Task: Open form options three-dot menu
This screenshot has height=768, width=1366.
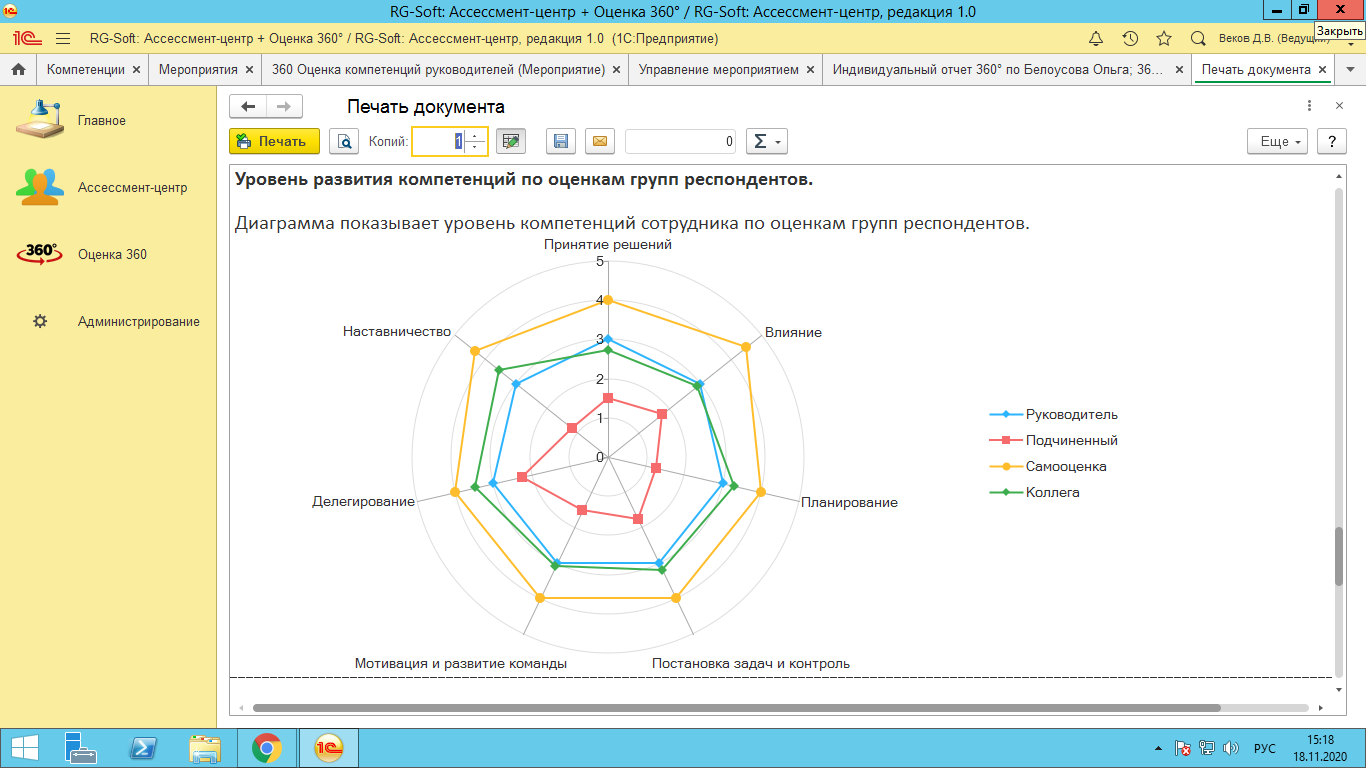Action: (1310, 106)
